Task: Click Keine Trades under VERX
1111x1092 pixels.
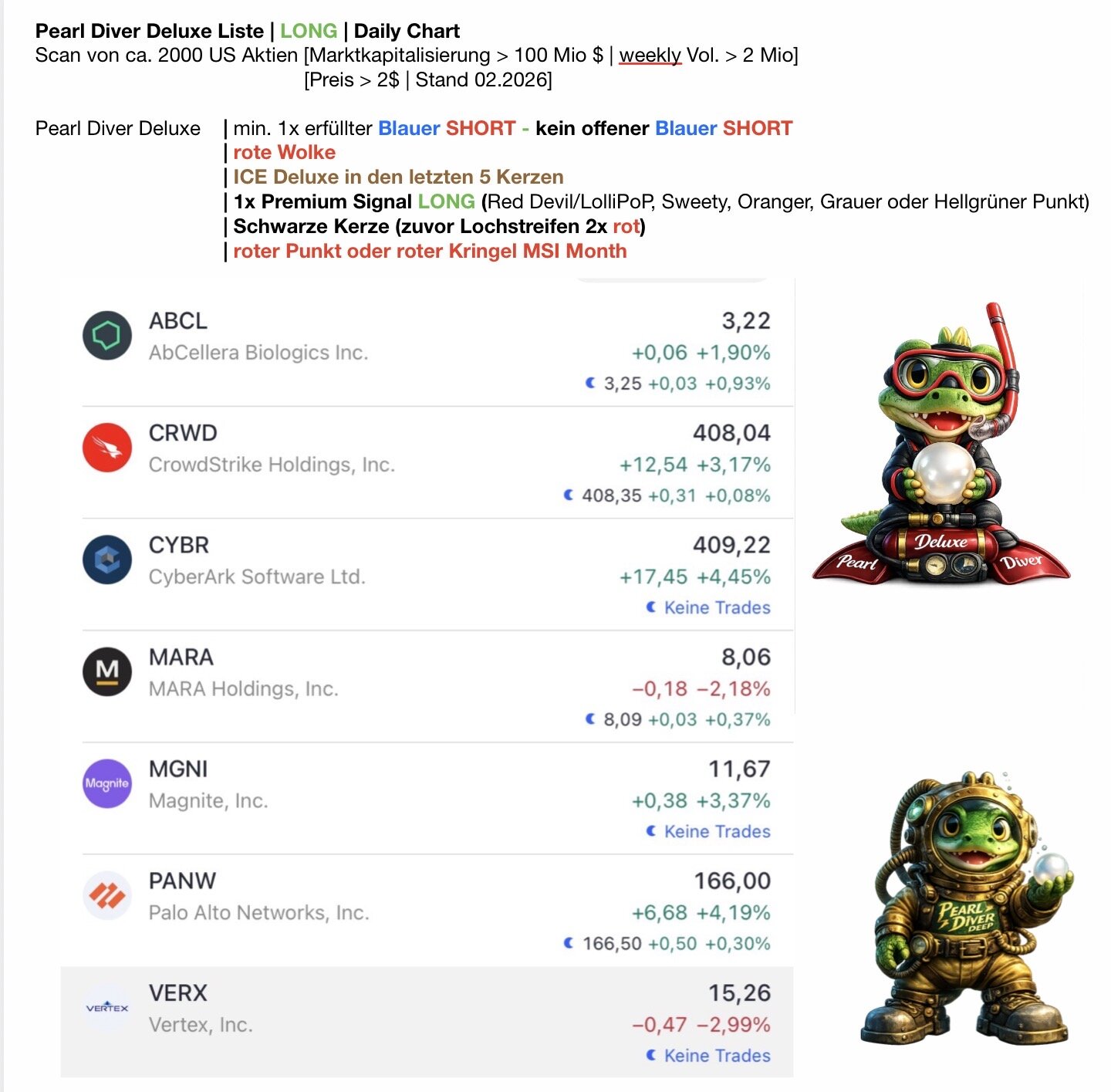Action: (718, 1055)
